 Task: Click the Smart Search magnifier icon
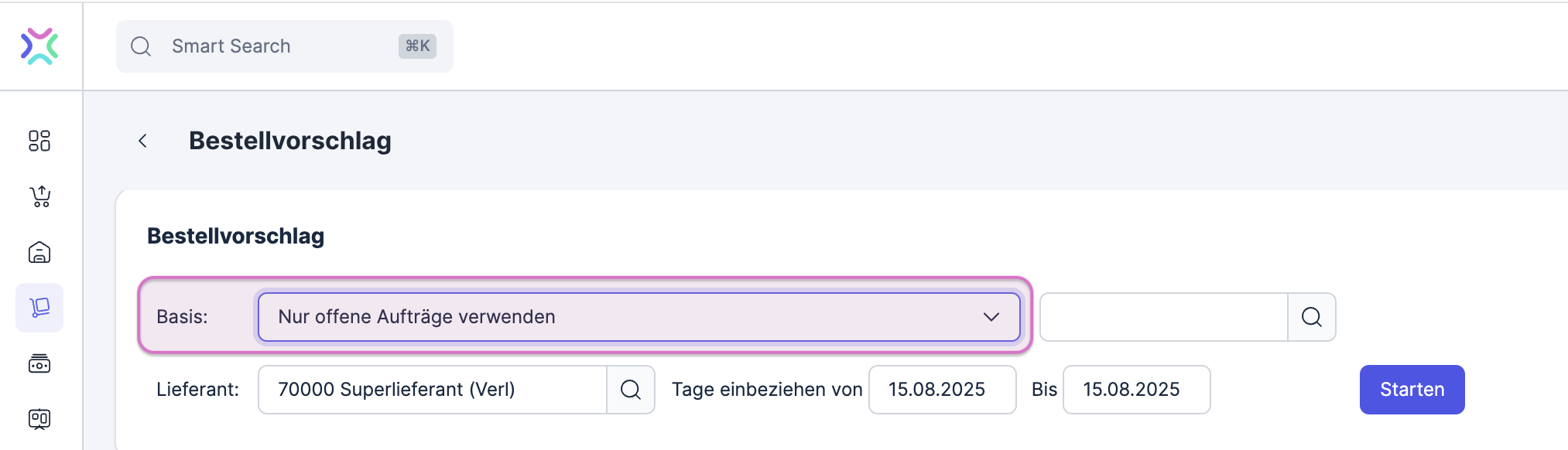(x=142, y=46)
